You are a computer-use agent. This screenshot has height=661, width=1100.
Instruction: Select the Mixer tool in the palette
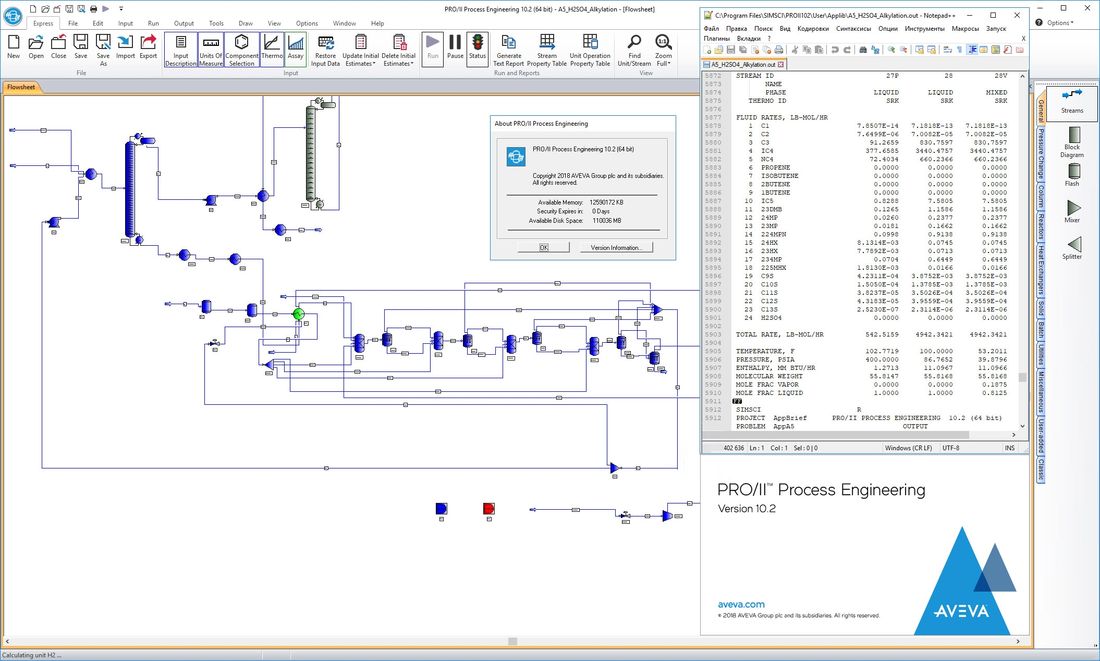[1072, 207]
